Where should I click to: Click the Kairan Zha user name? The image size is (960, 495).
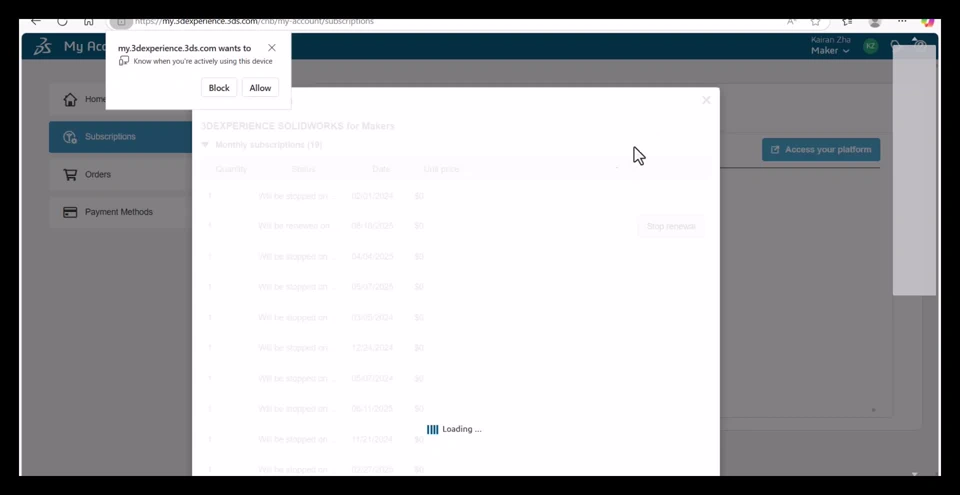[x=830, y=40]
